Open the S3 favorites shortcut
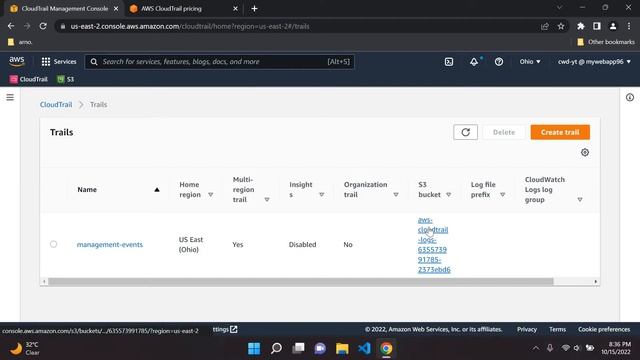Viewport: 640px width, 360px height. [66, 79]
